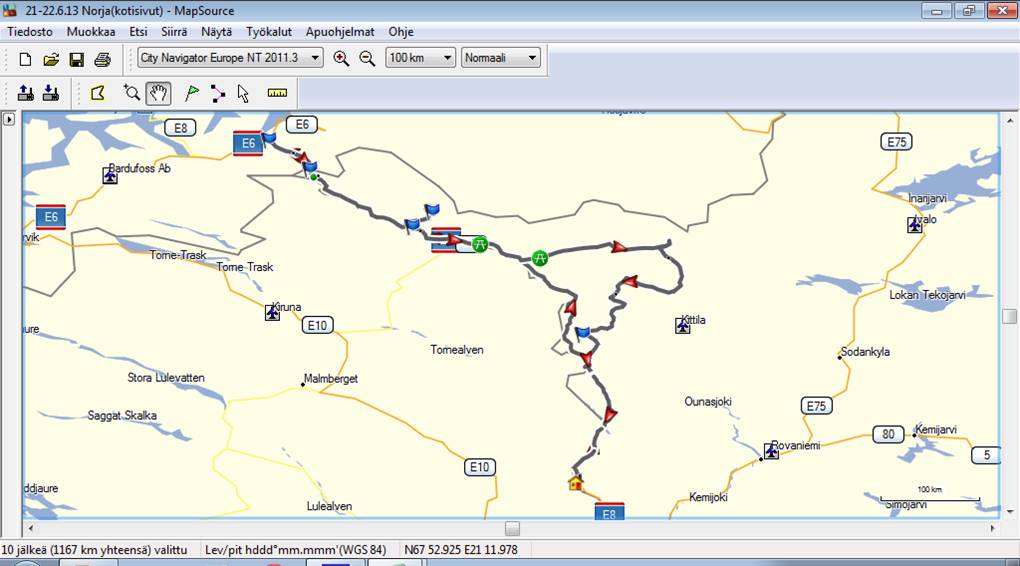Click the Kittila airport icon
1020x566 pixels.
(x=682, y=325)
